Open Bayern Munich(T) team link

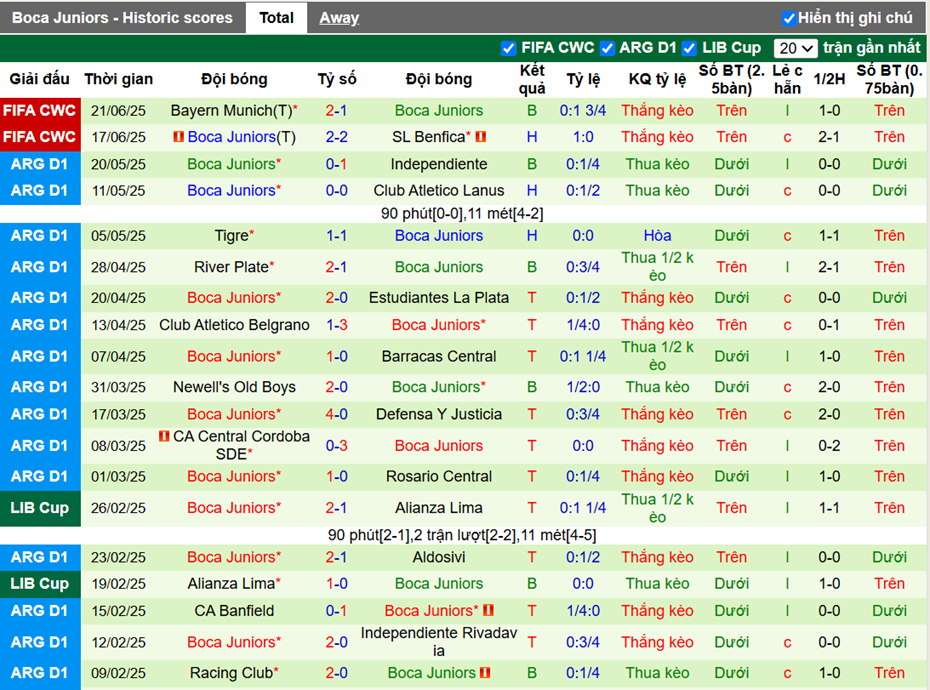tap(232, 110)
